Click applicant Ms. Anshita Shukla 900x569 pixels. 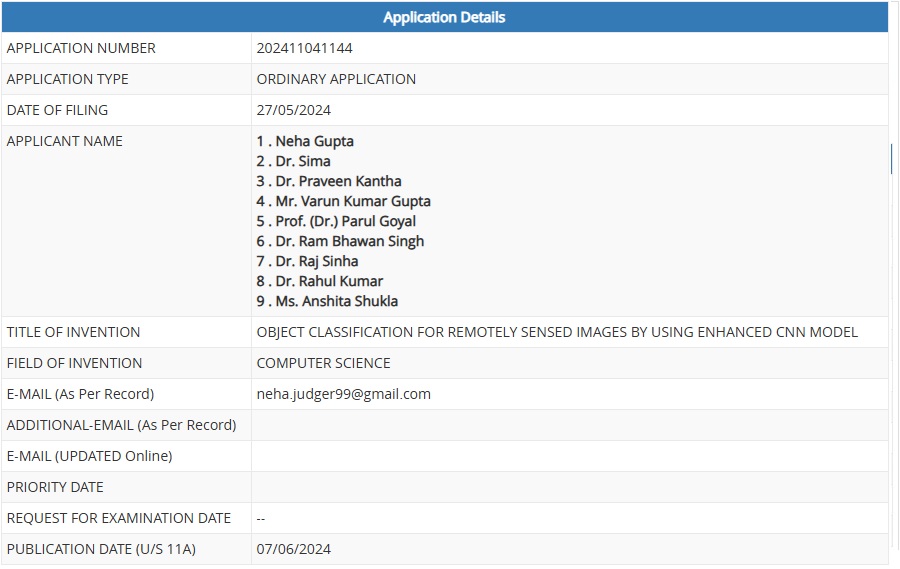pos(327,301)
